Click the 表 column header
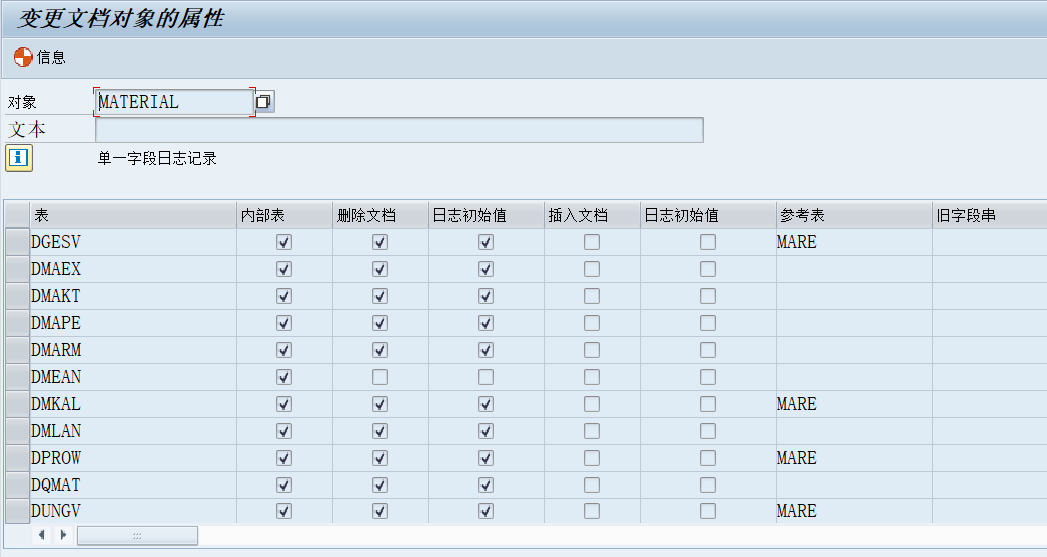1047x557 pixels. click(x=133, y=215)
